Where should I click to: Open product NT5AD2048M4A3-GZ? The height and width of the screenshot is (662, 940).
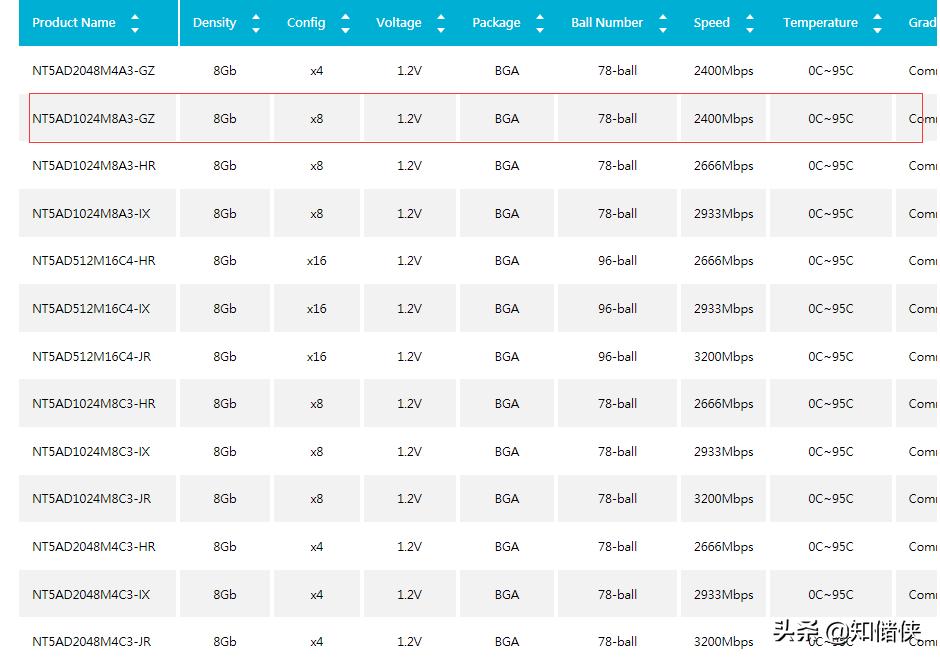94,71
